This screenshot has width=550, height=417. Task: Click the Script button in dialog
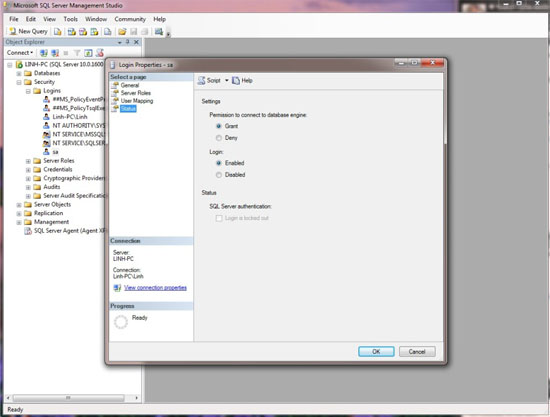click(209, 81)
